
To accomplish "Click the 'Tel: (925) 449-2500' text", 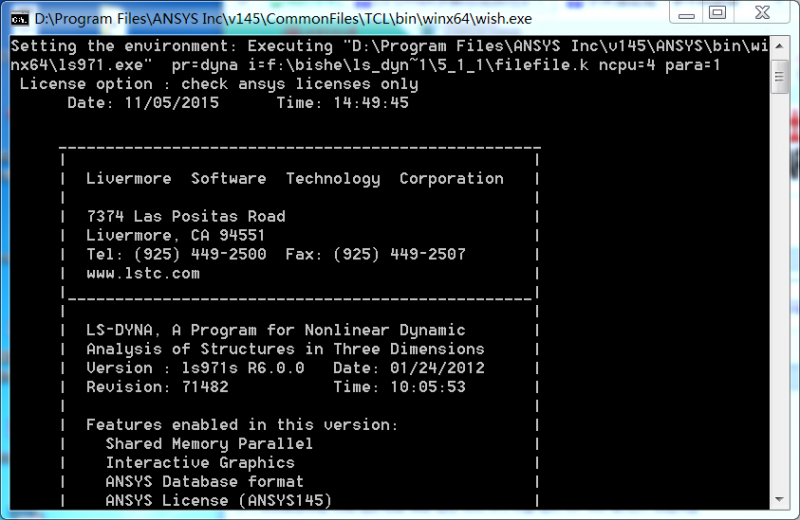I will (x=176, y=254).
